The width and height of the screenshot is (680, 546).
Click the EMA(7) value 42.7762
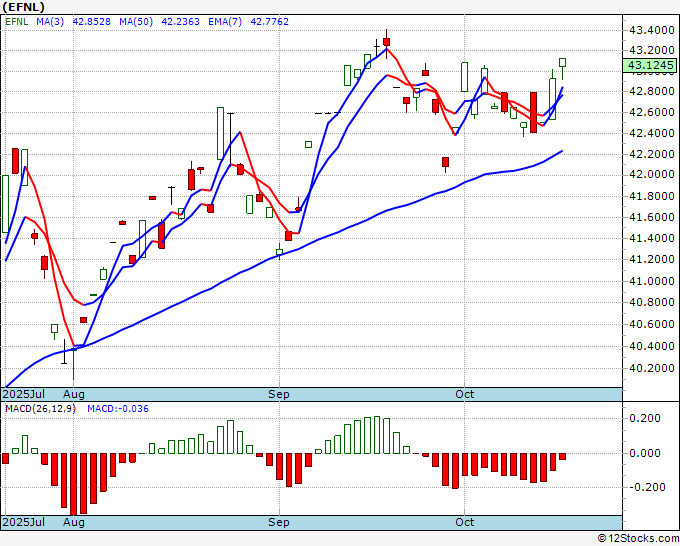(x=269, y=22)
